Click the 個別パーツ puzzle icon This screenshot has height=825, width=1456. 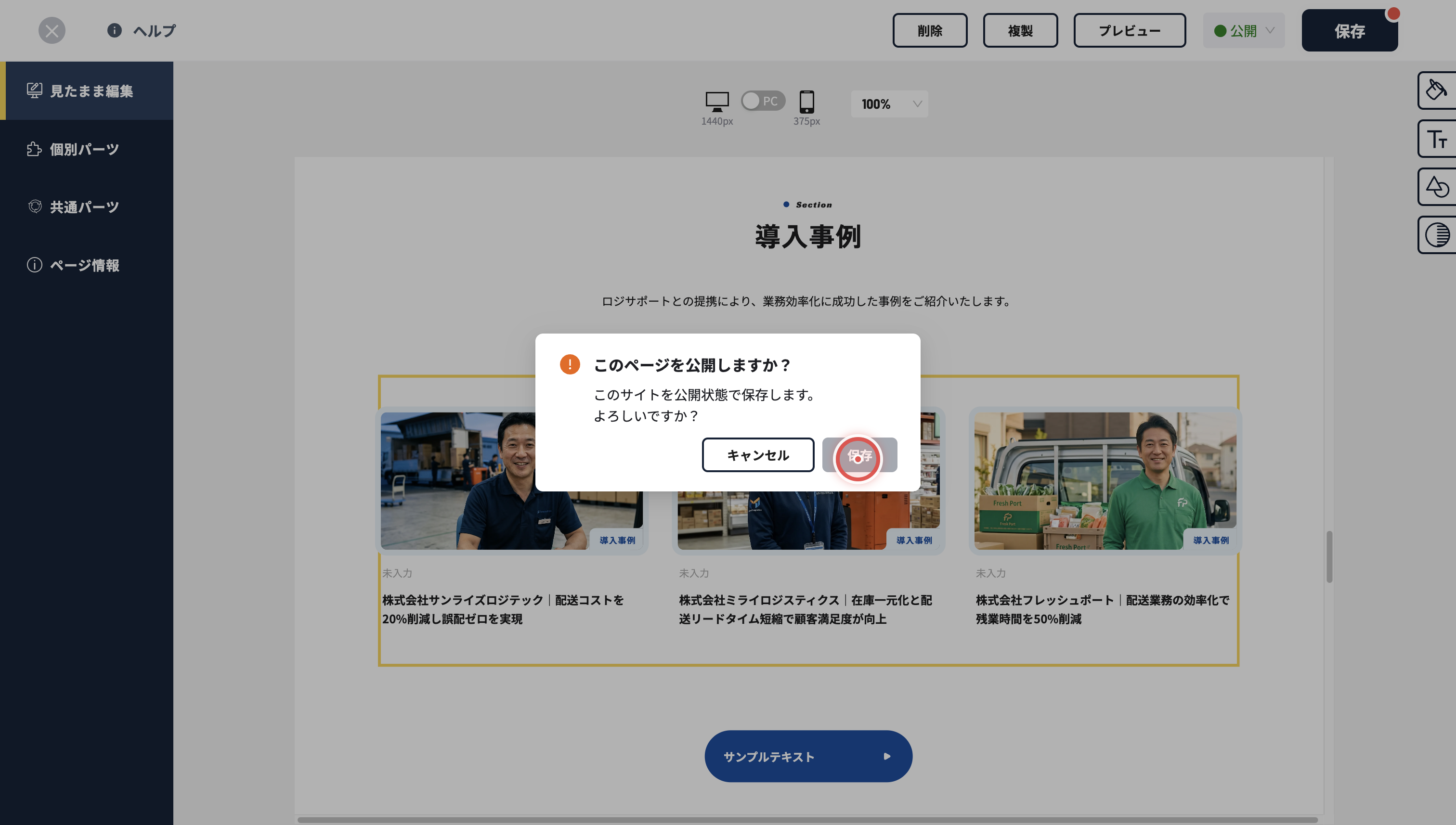[x=35, y=149]
